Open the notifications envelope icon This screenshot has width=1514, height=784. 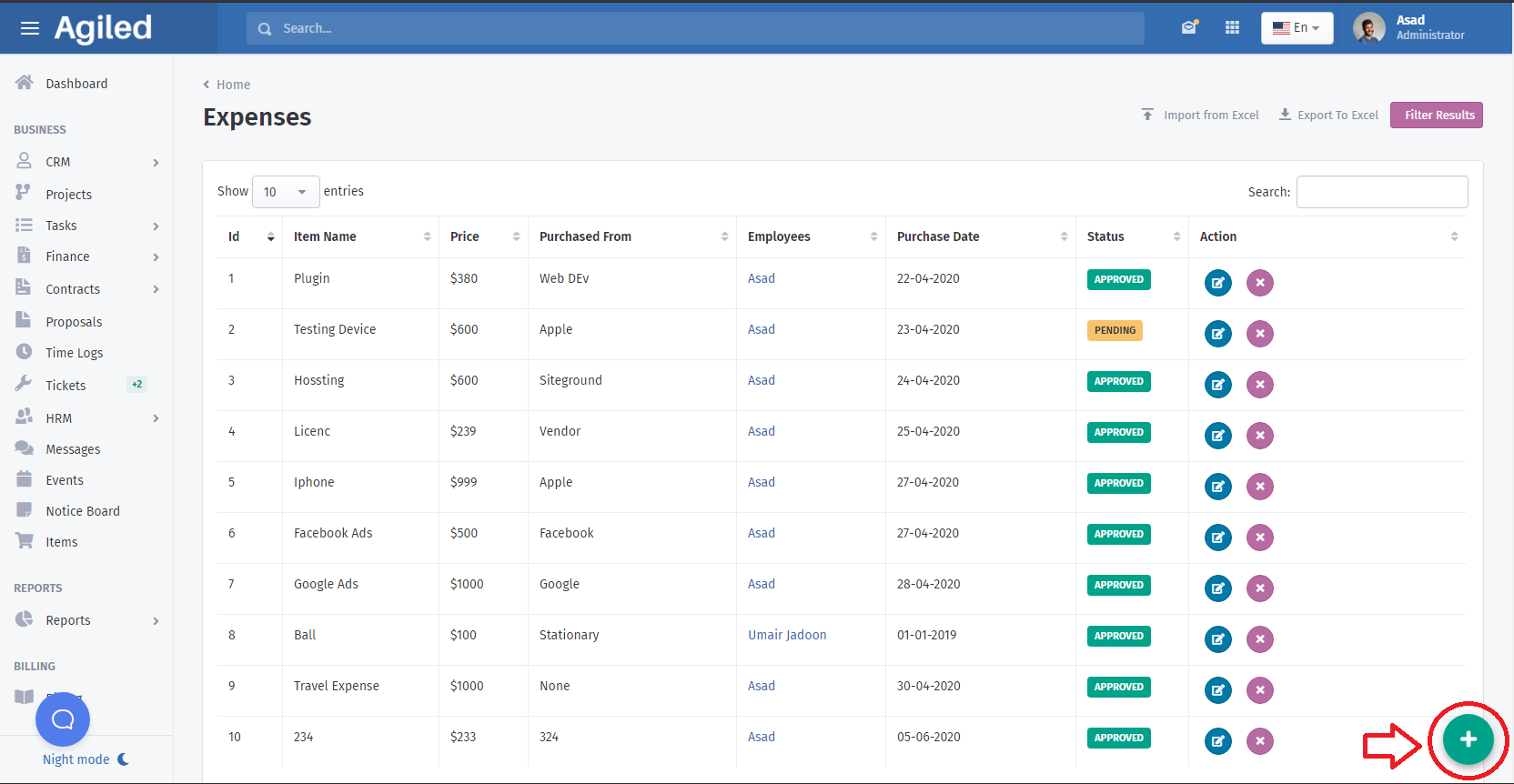coord(1189,28)
